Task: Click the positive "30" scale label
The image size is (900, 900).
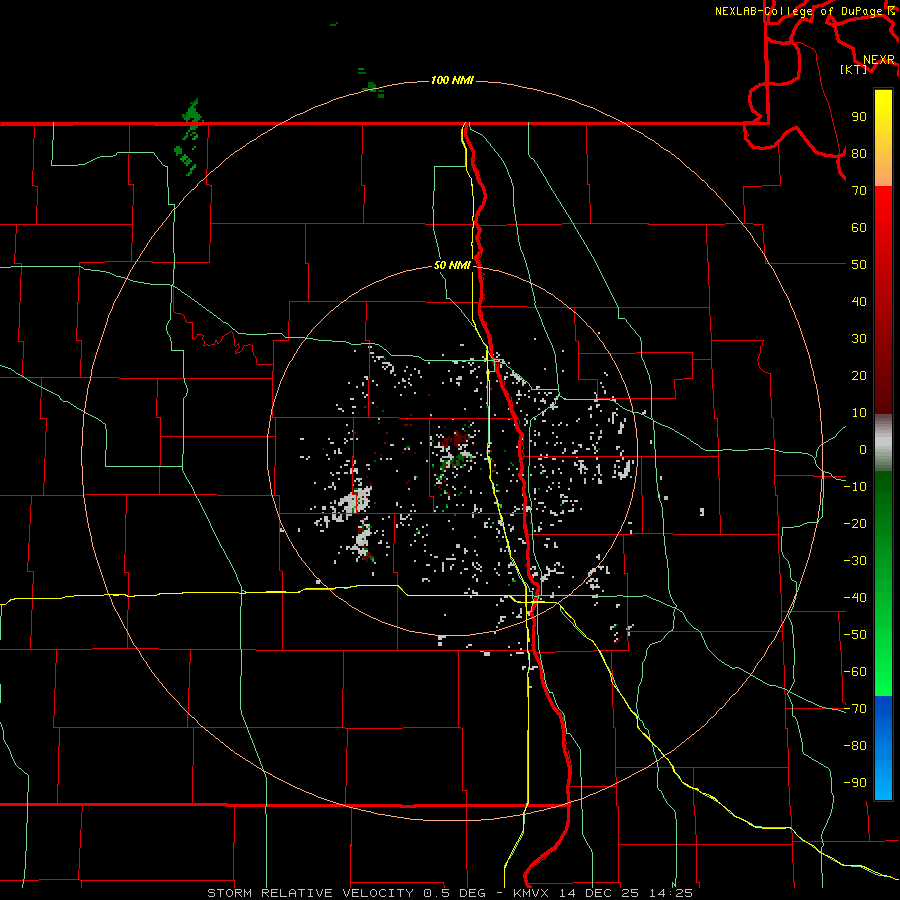Action: [x=859, y=339]
